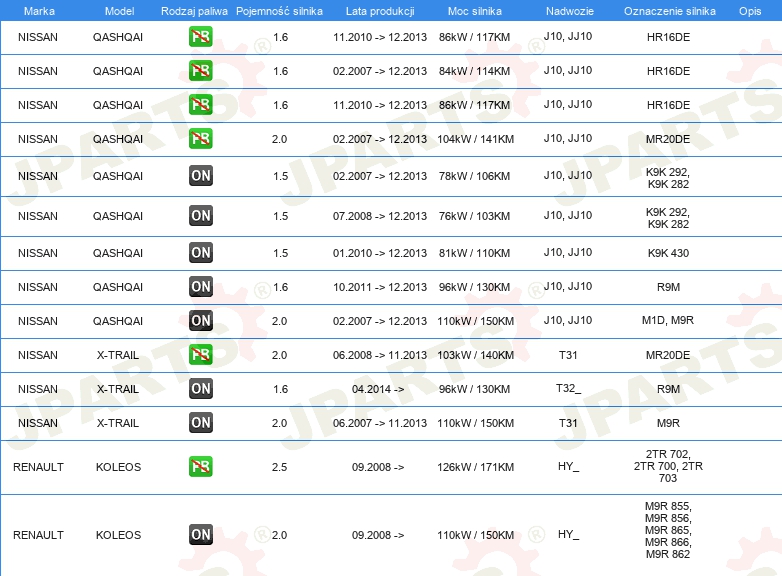
Task: Click the Marka column header
Action: pyautogui.click(x=39, y=11)
